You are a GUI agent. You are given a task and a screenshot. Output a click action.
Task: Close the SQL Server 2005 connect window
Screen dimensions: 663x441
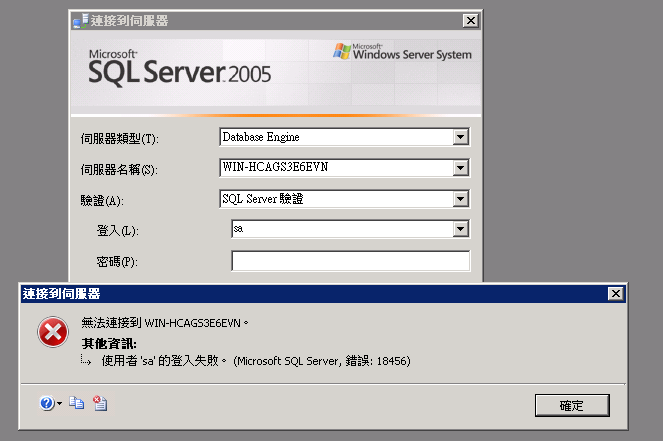point(470,20)
